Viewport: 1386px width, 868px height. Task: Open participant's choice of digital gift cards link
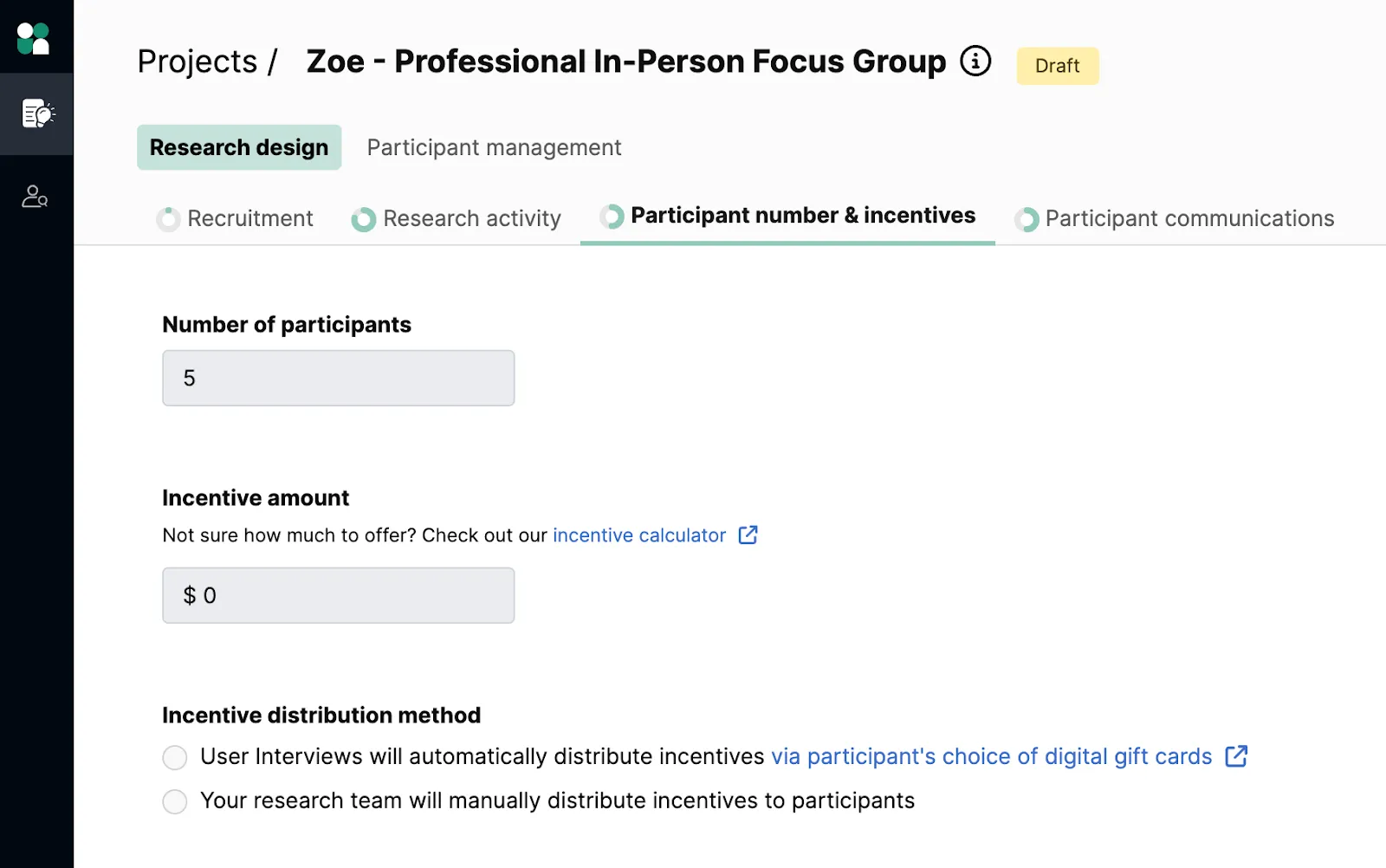992,756
